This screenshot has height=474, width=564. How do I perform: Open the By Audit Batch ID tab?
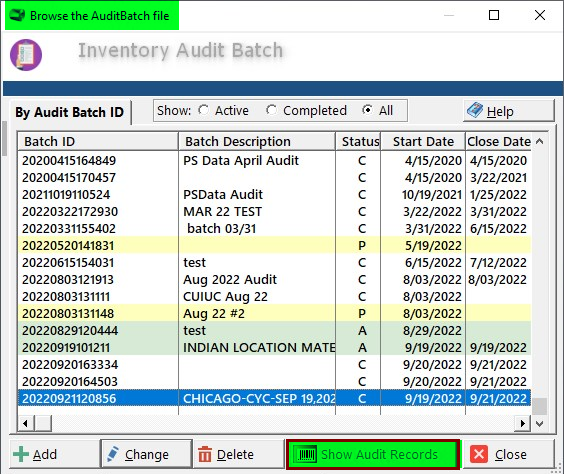(x=69, y=112)
